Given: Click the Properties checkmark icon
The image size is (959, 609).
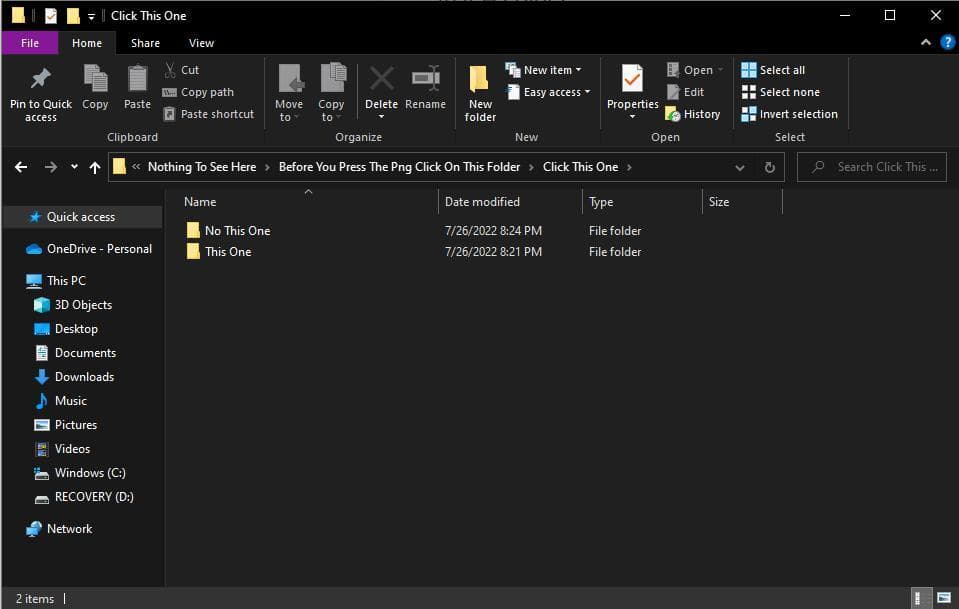Looking at the screenshot, I should (x=632, y=79).
